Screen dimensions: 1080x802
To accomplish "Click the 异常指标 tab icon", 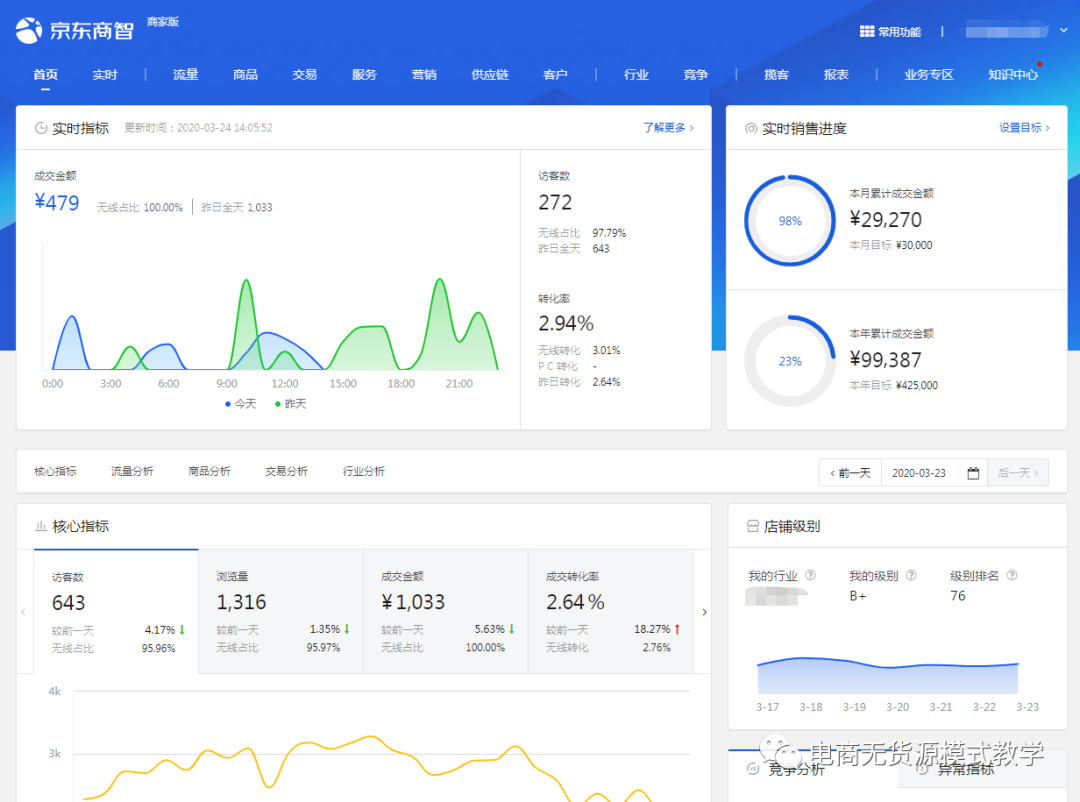I will pos(923,769).
